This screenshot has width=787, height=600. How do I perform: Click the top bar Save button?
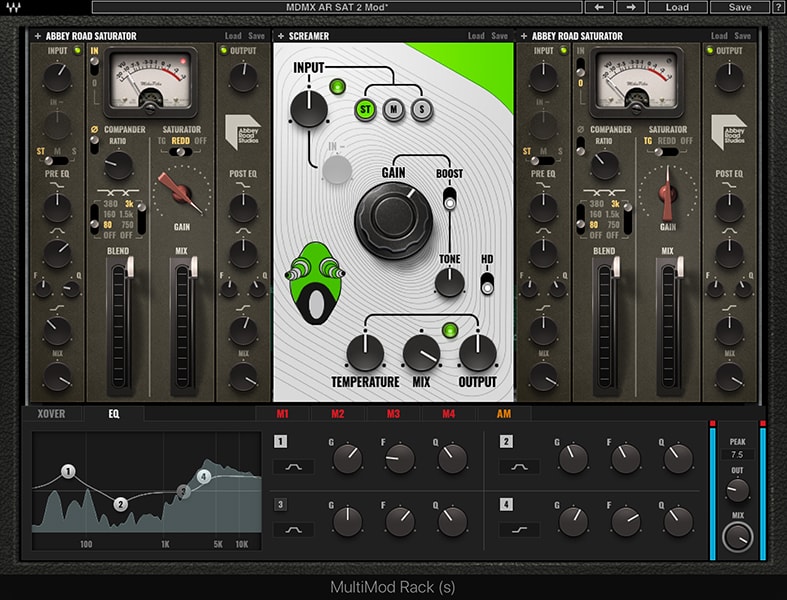tap(740, 7)
